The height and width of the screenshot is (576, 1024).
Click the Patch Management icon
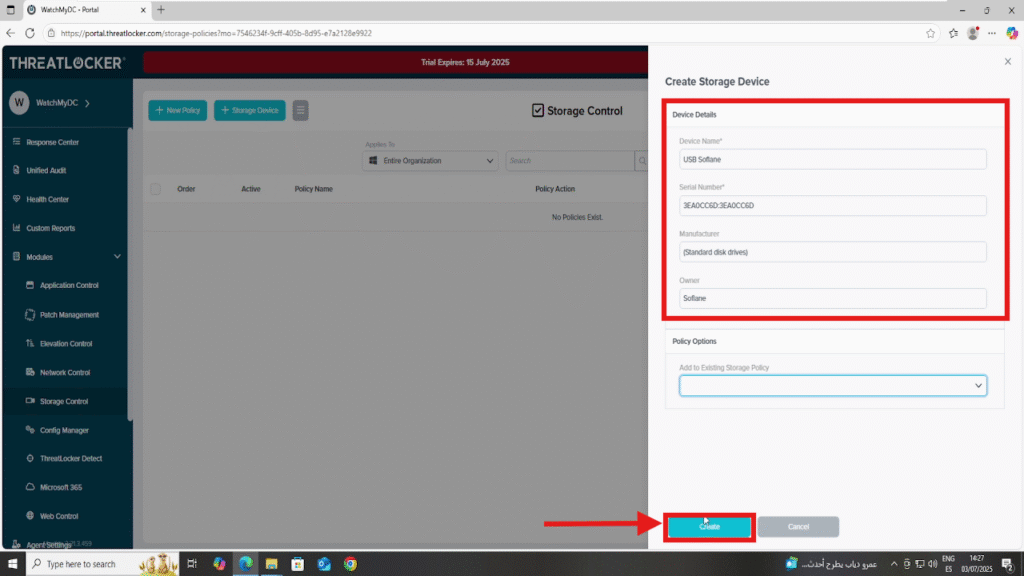30,314
